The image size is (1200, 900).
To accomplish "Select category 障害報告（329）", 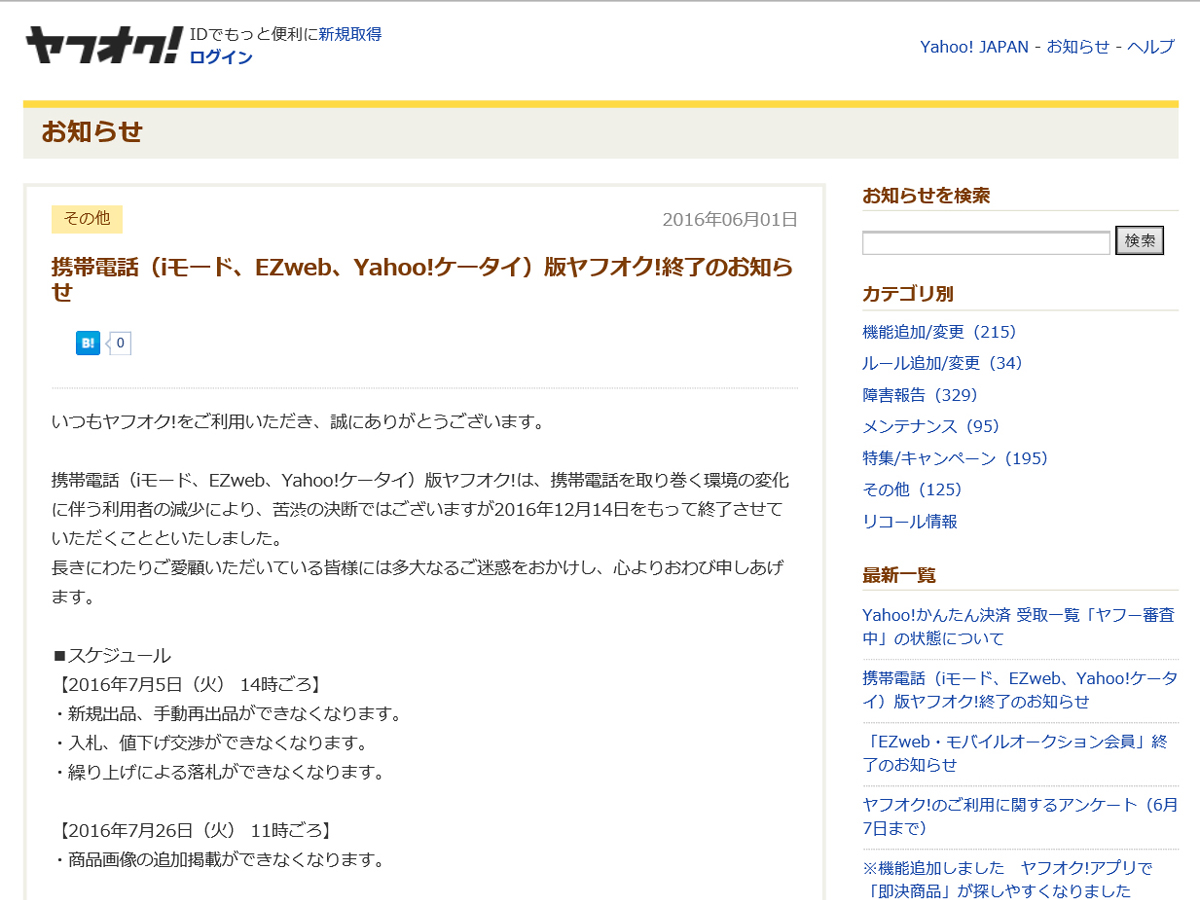I will click(920, 395).
